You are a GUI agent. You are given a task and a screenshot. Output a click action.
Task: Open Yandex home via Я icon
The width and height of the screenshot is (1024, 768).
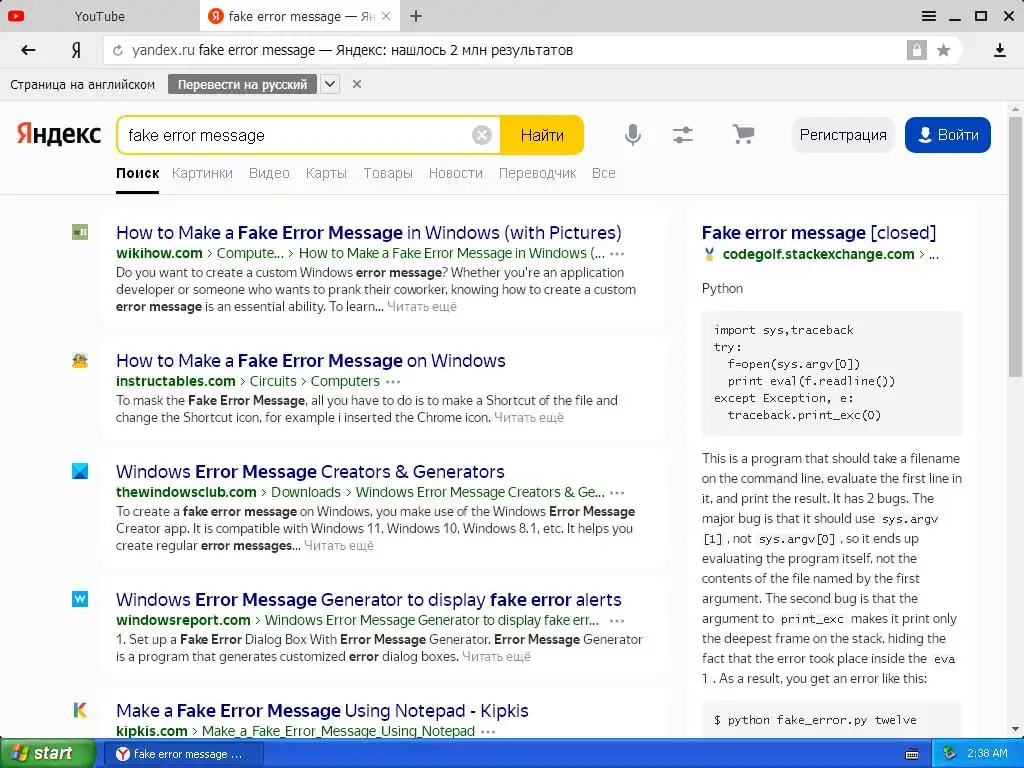pos(76,50)
